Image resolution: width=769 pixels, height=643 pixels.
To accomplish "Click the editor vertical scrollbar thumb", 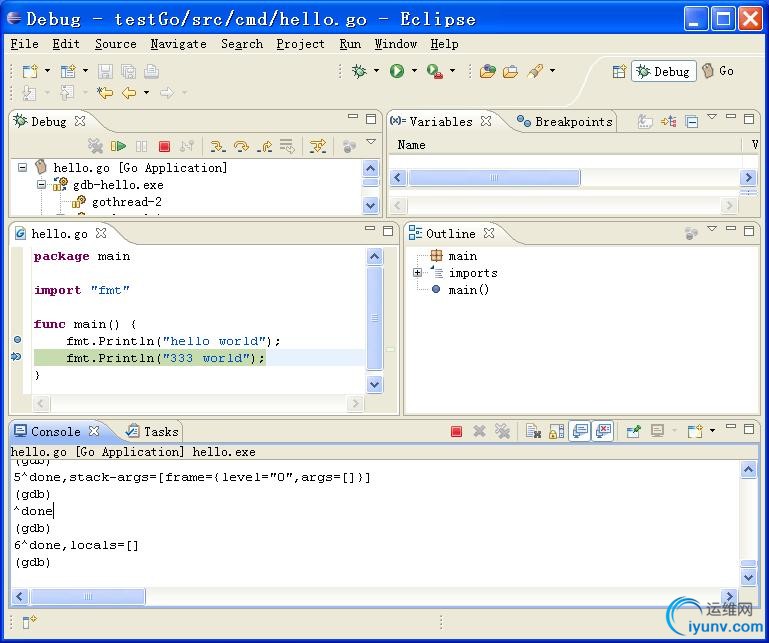I will coord(375,318).
